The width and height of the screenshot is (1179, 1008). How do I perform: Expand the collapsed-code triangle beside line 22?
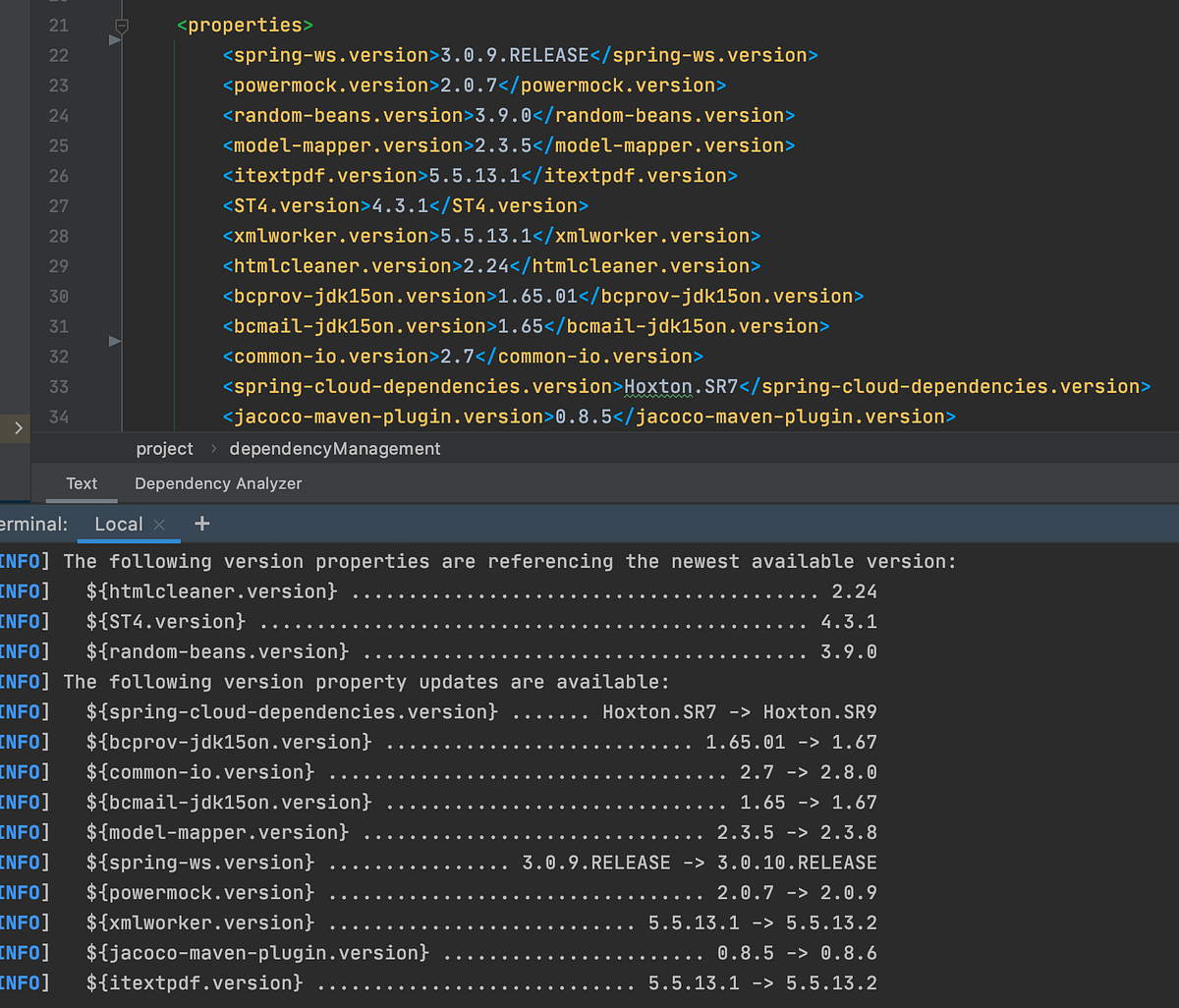click(x=115, y=39)
